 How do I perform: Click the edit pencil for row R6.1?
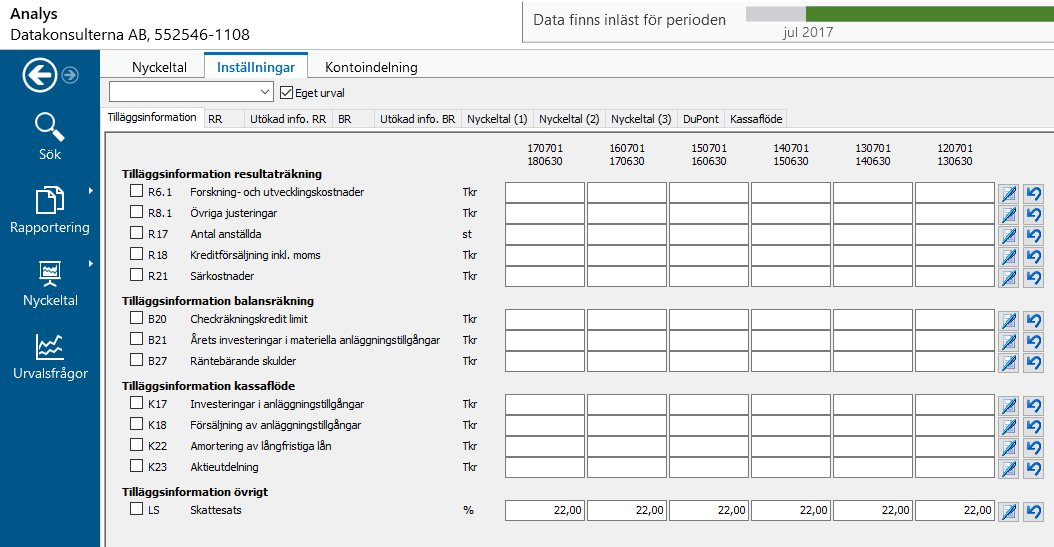pos(1008,194)
